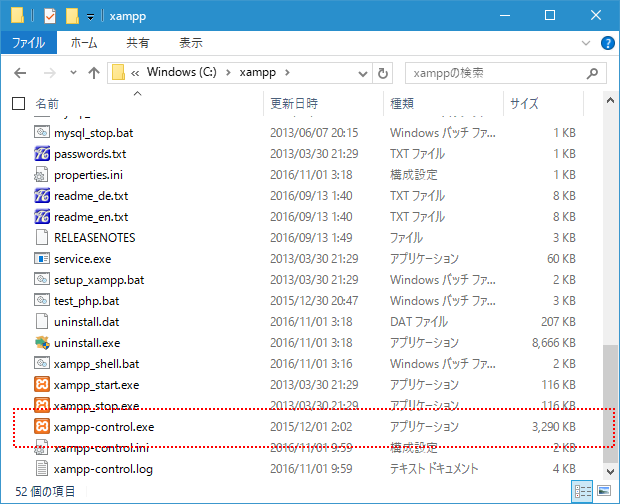The height and width of the screenshot is (504, 620).
Task: Click the テキスト ドキュメント type value
Action: [434, 468]
